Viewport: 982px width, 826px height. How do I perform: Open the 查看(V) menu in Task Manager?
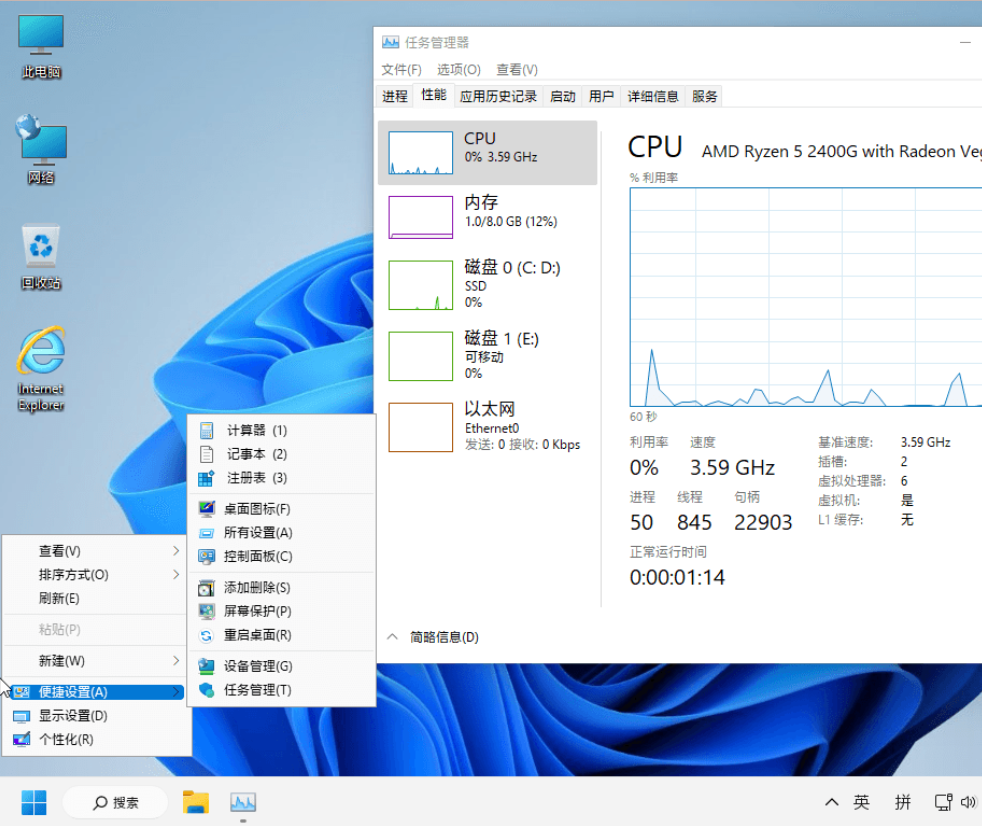(517, 70)
